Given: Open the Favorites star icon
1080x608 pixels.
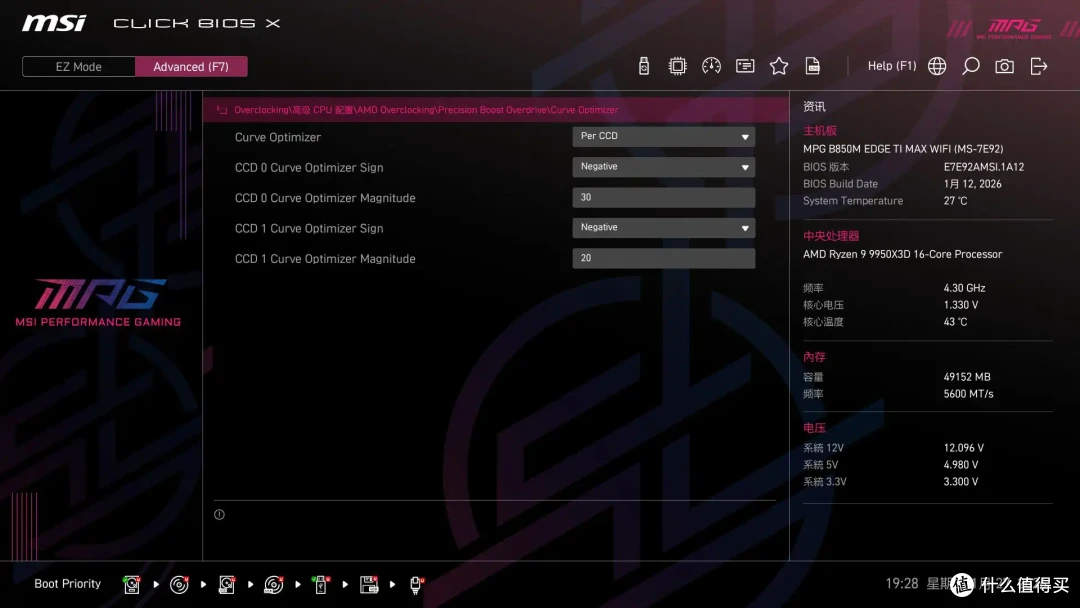Looking at the screenshot, I should 778,66.
